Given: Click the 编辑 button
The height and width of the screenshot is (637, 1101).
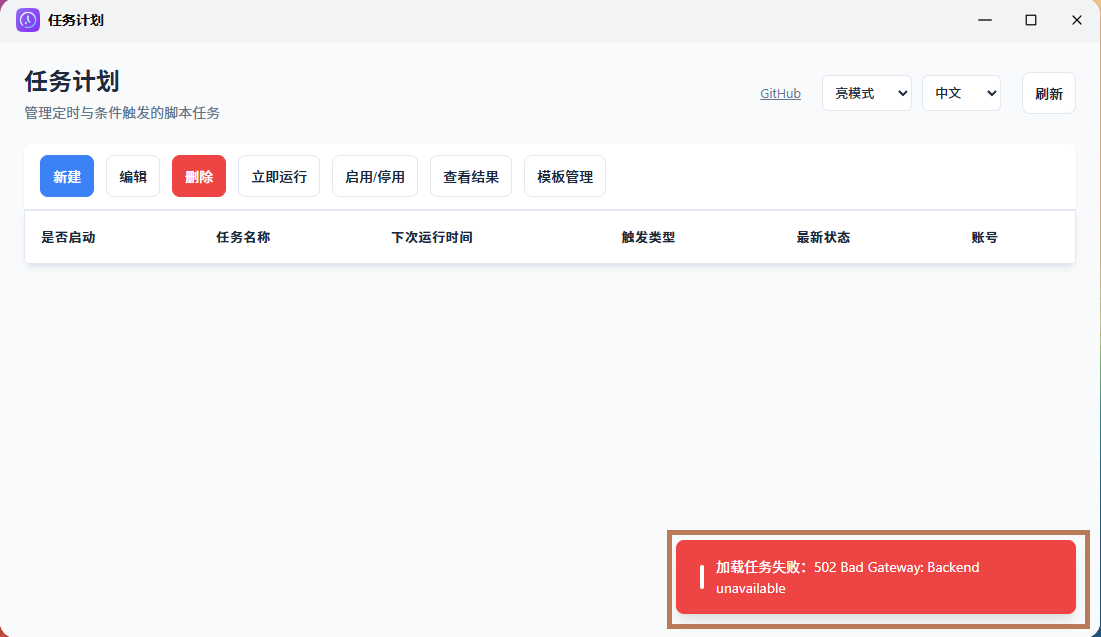Looking at the screenshot, I should 132,176.
